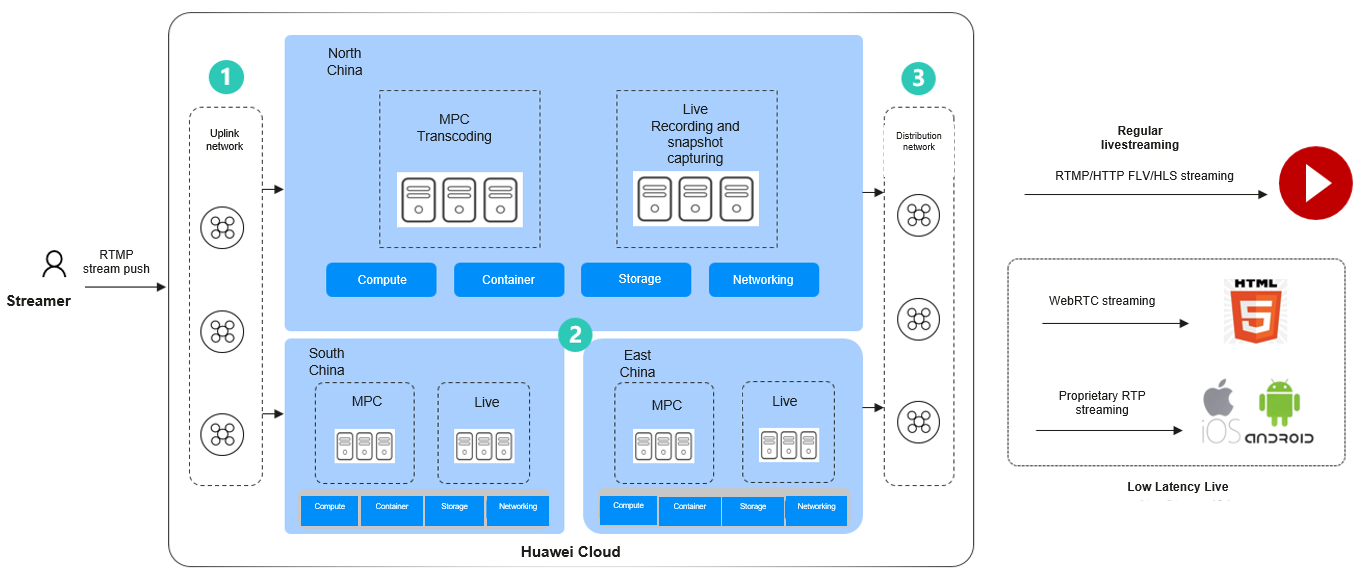Click the Compute box in South China

point(330,510)
